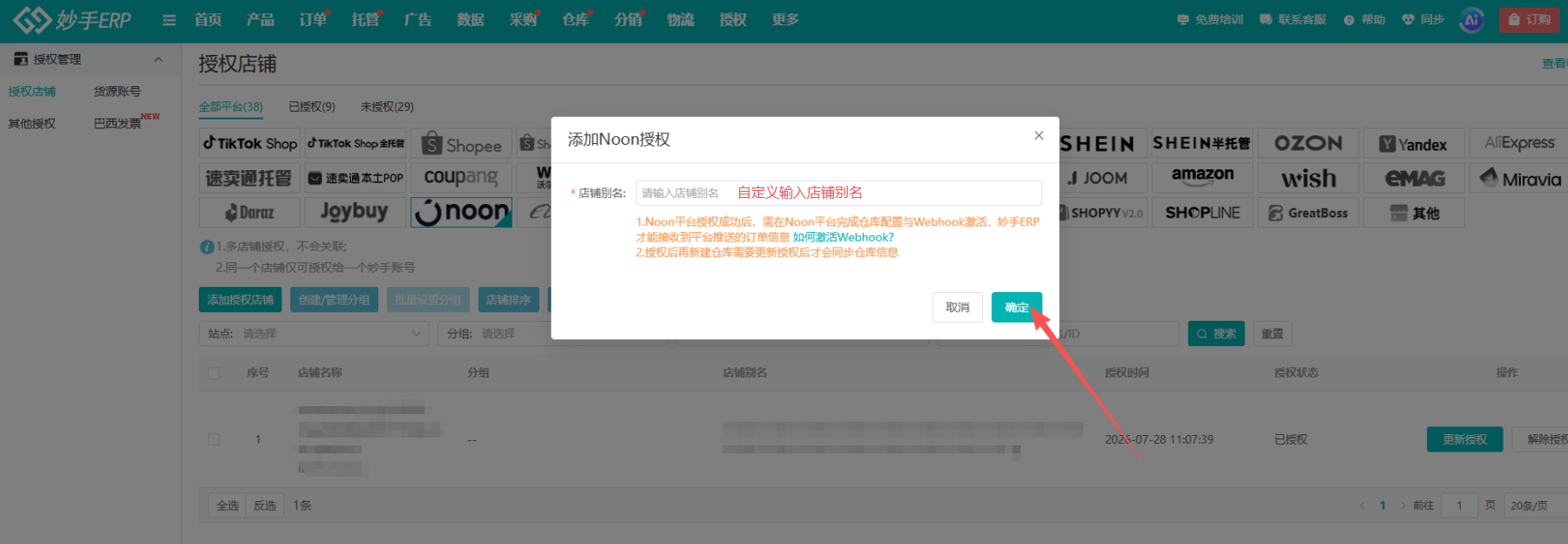
Task: Select the GreatBoss platform logo
Action: click(x=1308, y=213)
